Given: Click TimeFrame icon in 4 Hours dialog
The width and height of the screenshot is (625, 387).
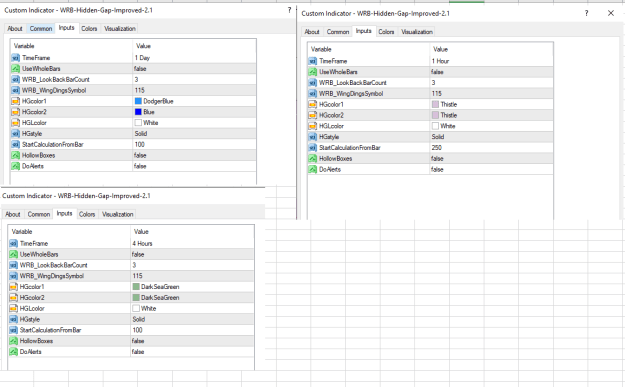Looking at the screenshot, I should (x=14, y=244).
